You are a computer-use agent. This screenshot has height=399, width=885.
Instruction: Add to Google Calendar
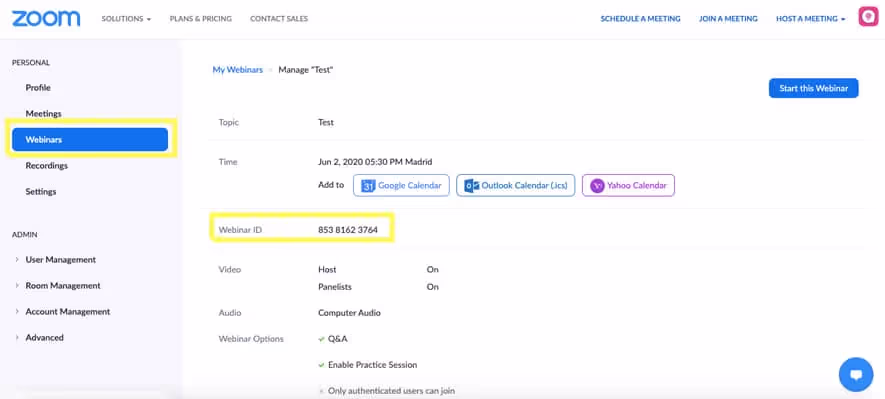(x=401, y=185)
